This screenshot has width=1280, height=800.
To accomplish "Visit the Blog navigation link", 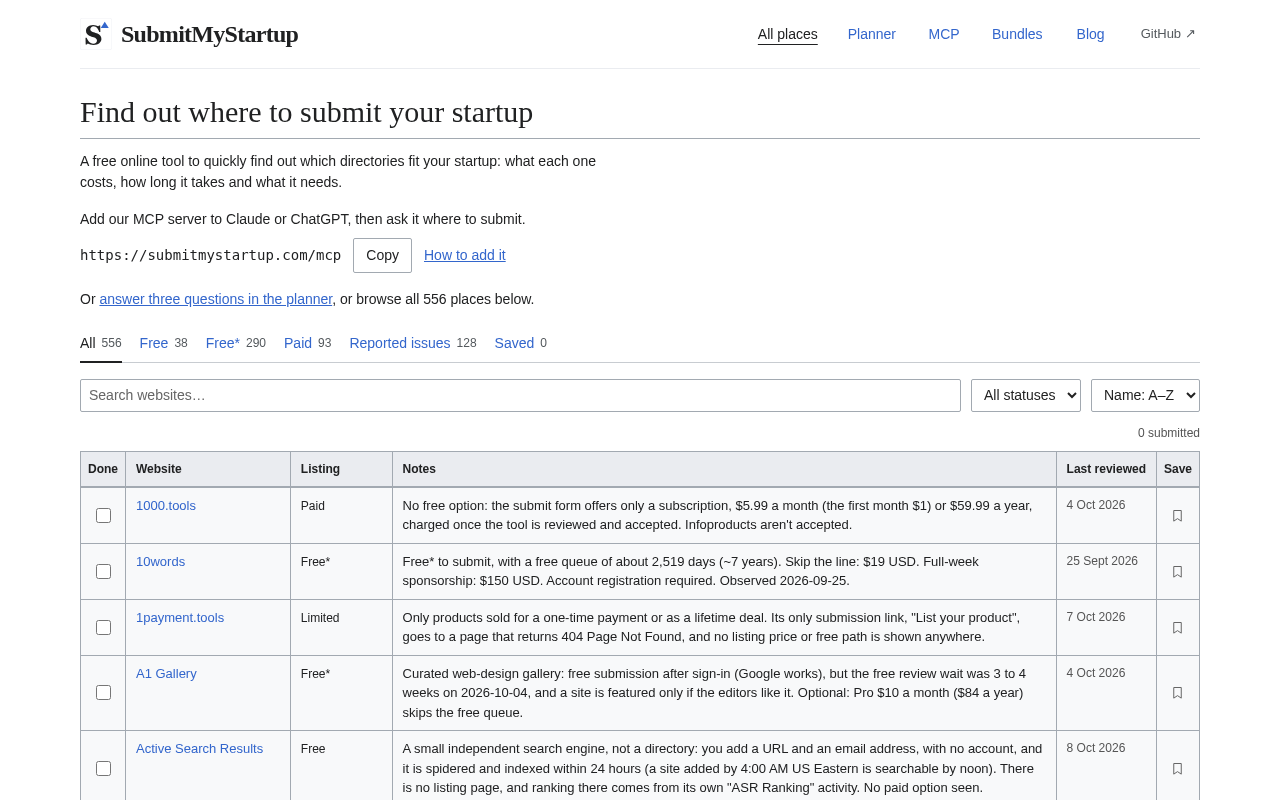I will pos(1091,34).
